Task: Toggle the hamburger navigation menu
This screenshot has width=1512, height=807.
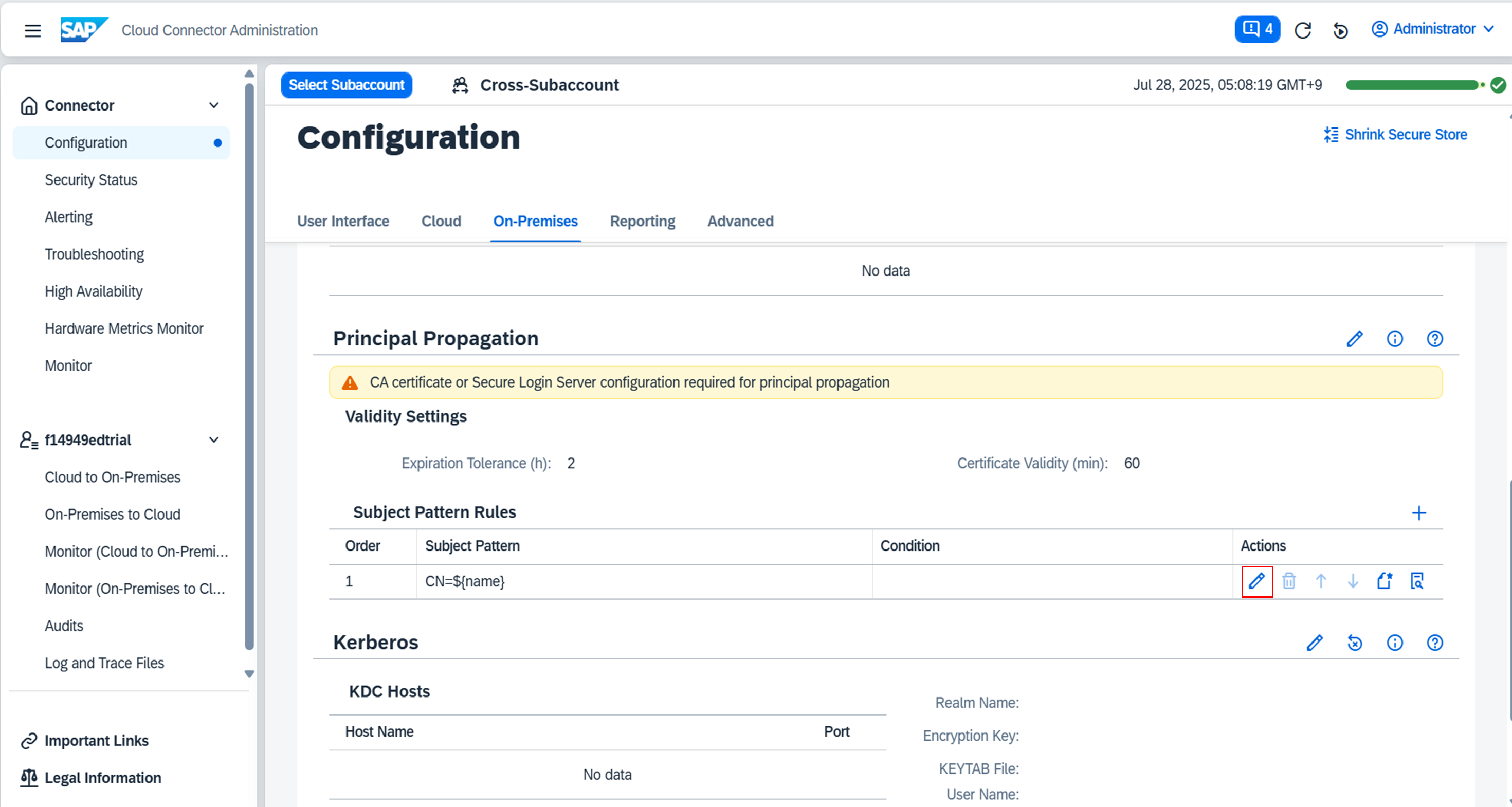Action: click(33, 30)
